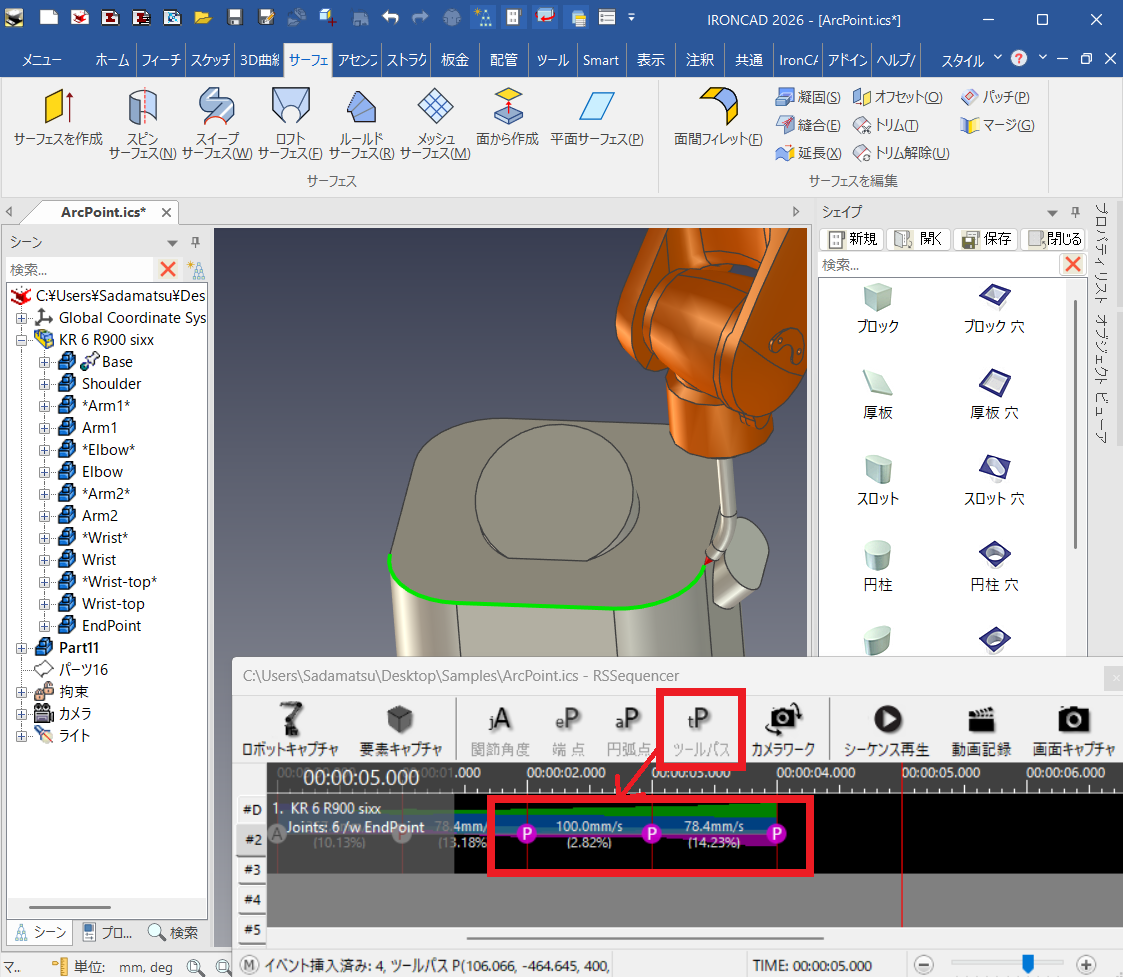Open the 配管 ribbon tab
This screenshot has width=1123, height=977.
pos(503,60)
